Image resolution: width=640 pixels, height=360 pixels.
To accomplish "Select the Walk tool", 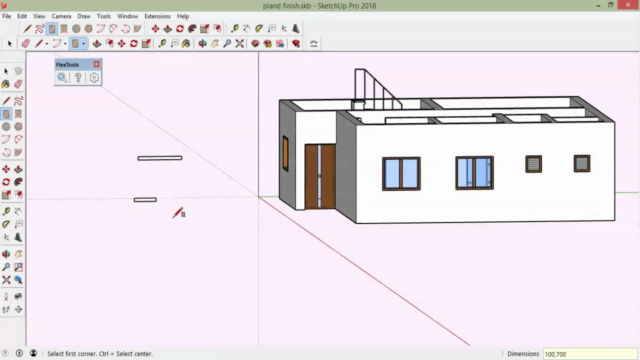I will tap(6, 309).
